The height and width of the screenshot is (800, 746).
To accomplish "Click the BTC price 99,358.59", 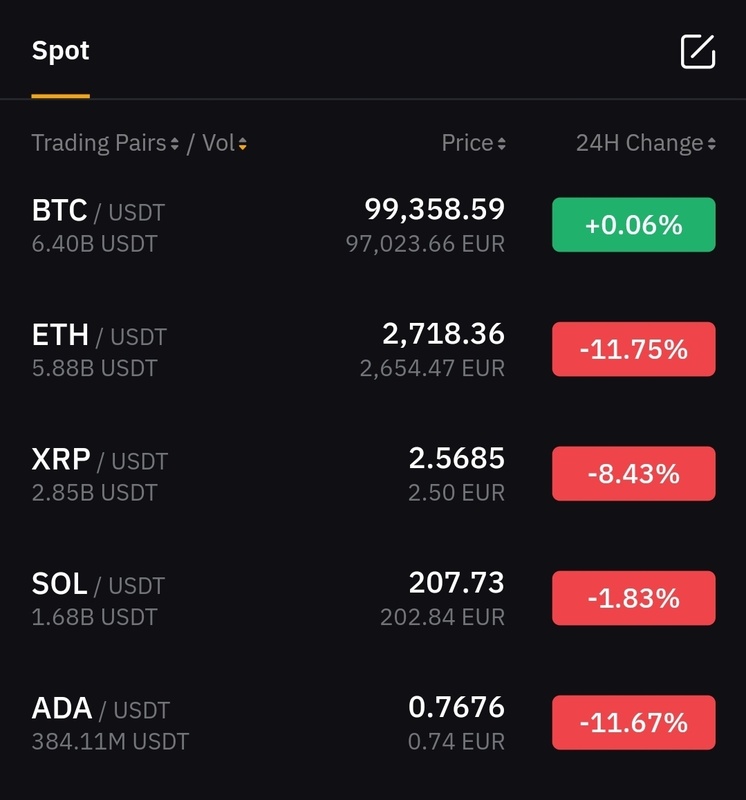I will click(x=434, y=209).
